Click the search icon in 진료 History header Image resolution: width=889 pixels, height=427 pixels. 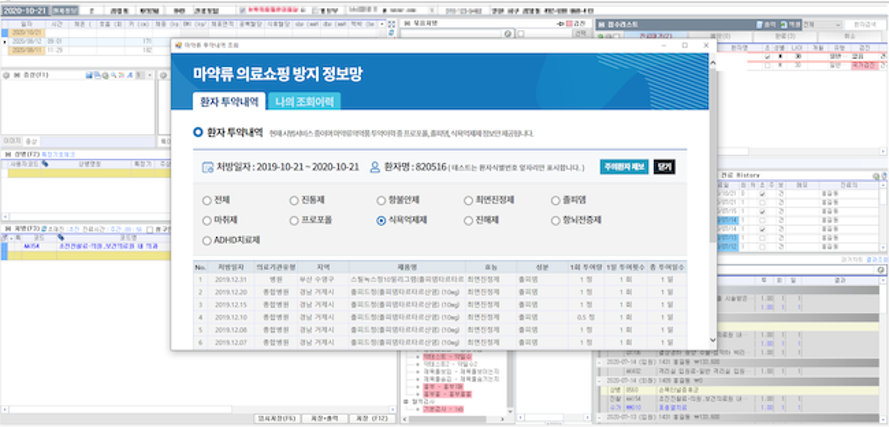[874, 176]
